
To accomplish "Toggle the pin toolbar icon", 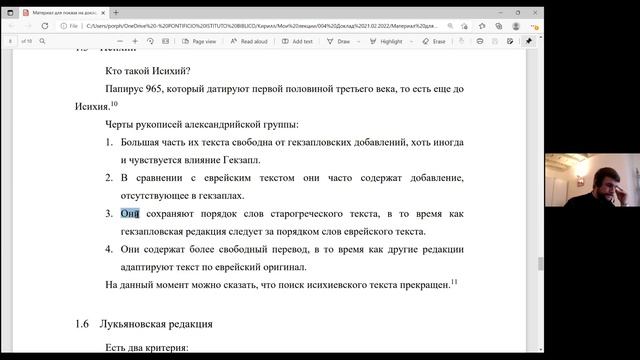I will [529, 41].
